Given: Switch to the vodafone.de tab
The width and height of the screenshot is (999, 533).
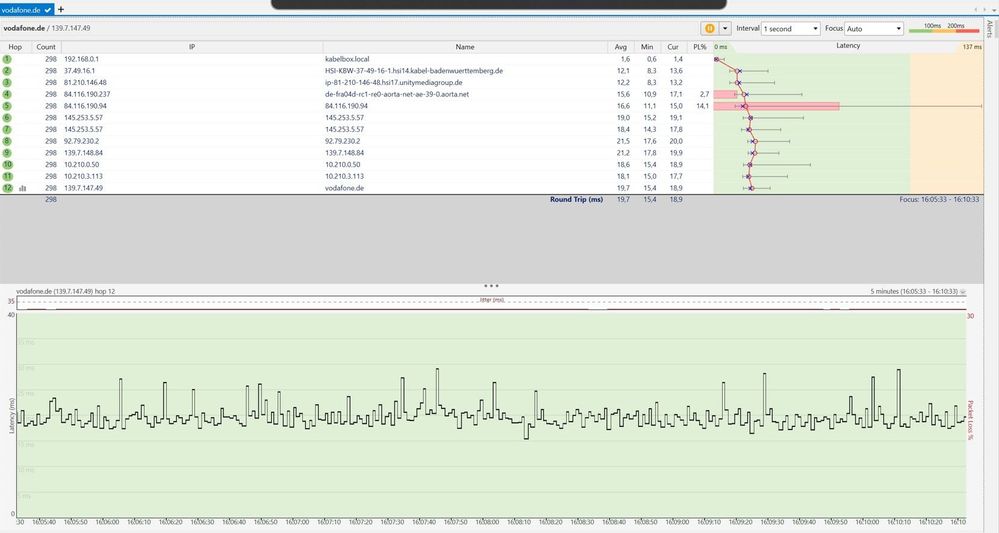Looking at the screenshot, I should [21, 10].
